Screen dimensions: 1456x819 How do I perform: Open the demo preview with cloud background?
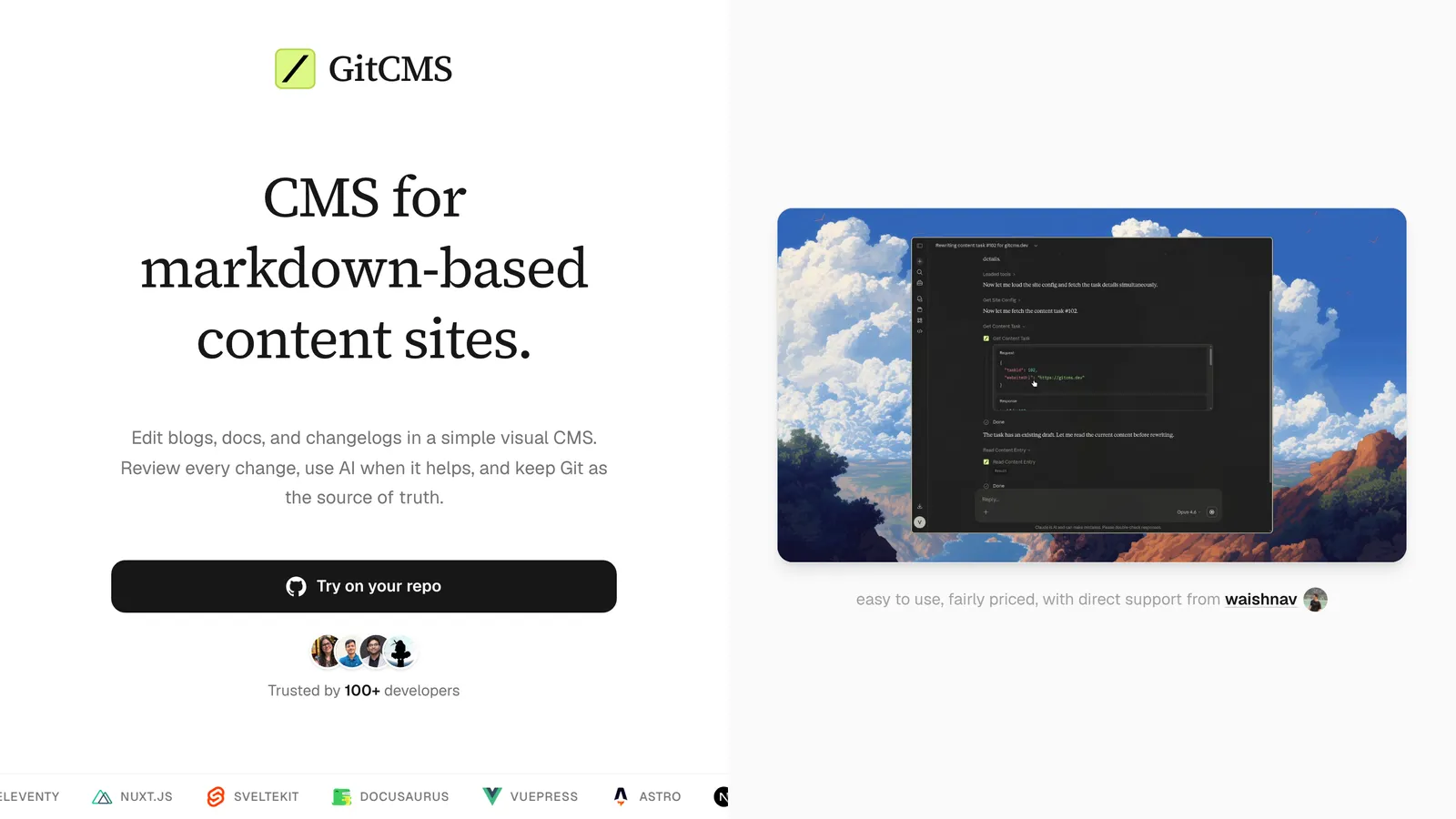(1092, 385)
